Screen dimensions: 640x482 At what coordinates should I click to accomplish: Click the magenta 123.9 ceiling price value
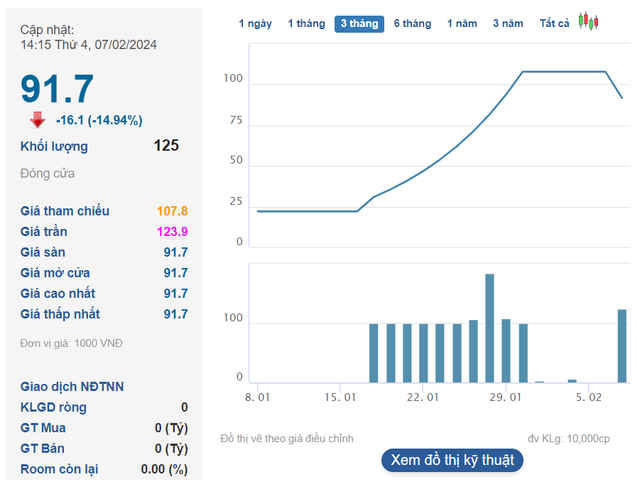pyautogui.click(x=172, y=232)
